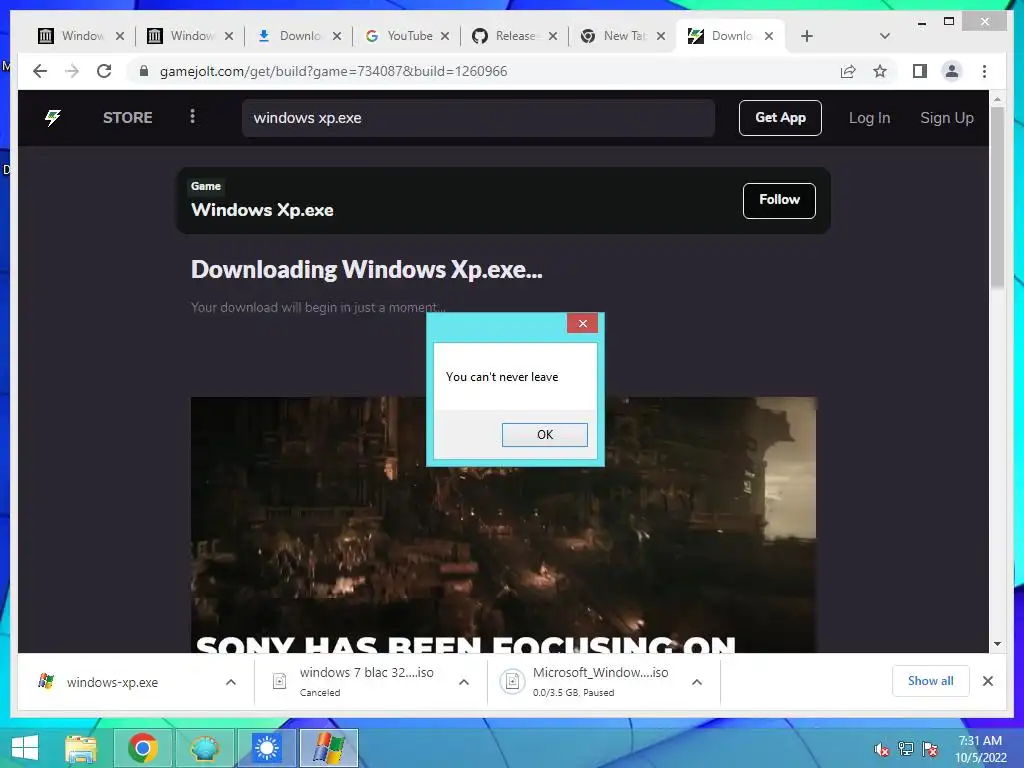The width and height of the screenshot is (1024, 768).
Task: Expand Microsoft_Window iso options arrow
Action: click(697, 682)
